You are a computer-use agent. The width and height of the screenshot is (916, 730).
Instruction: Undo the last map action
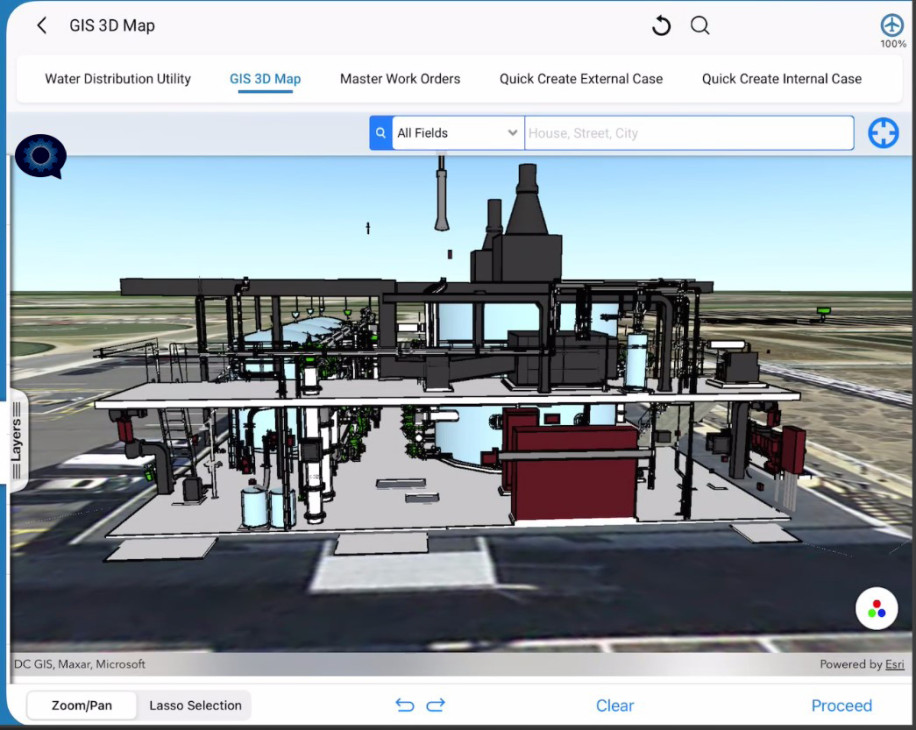[x=405, y=705]
